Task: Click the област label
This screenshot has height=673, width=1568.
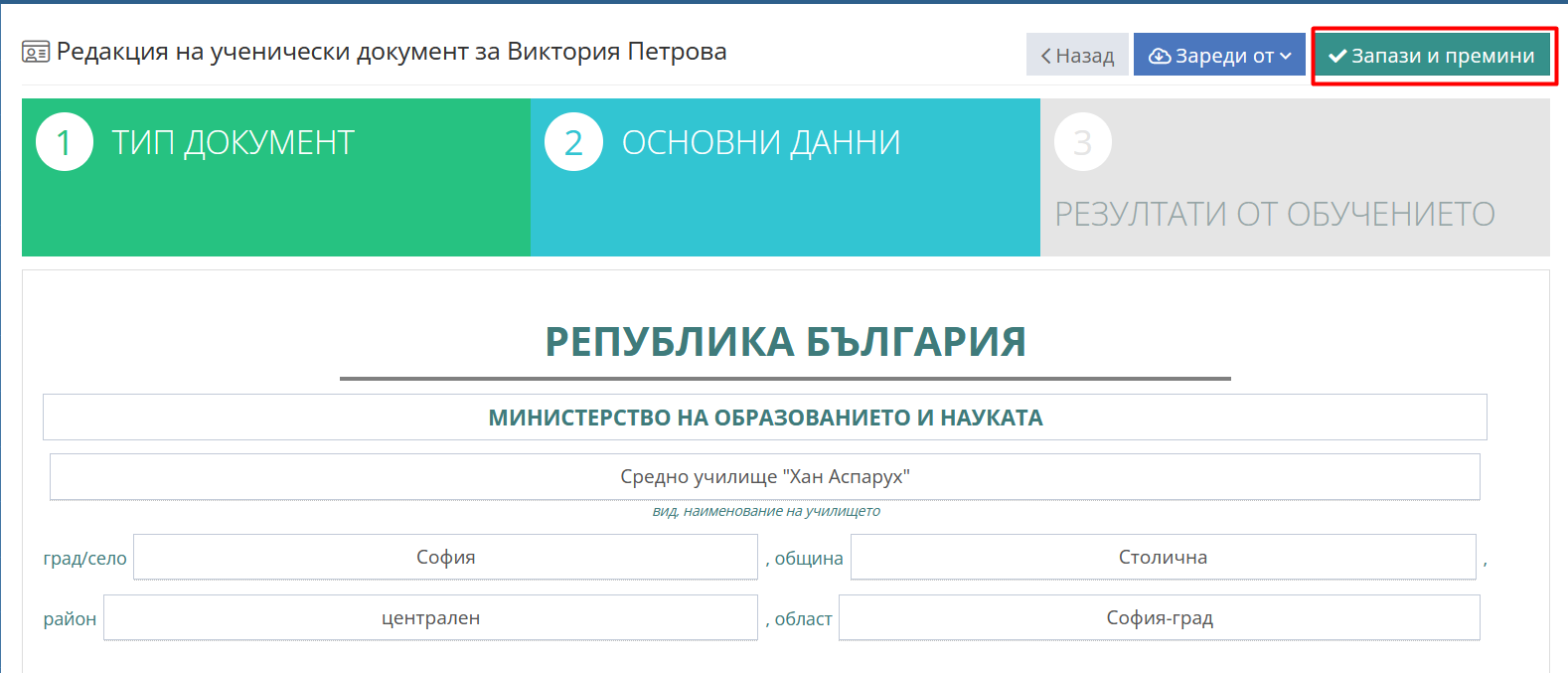Action: coord(803,619)
